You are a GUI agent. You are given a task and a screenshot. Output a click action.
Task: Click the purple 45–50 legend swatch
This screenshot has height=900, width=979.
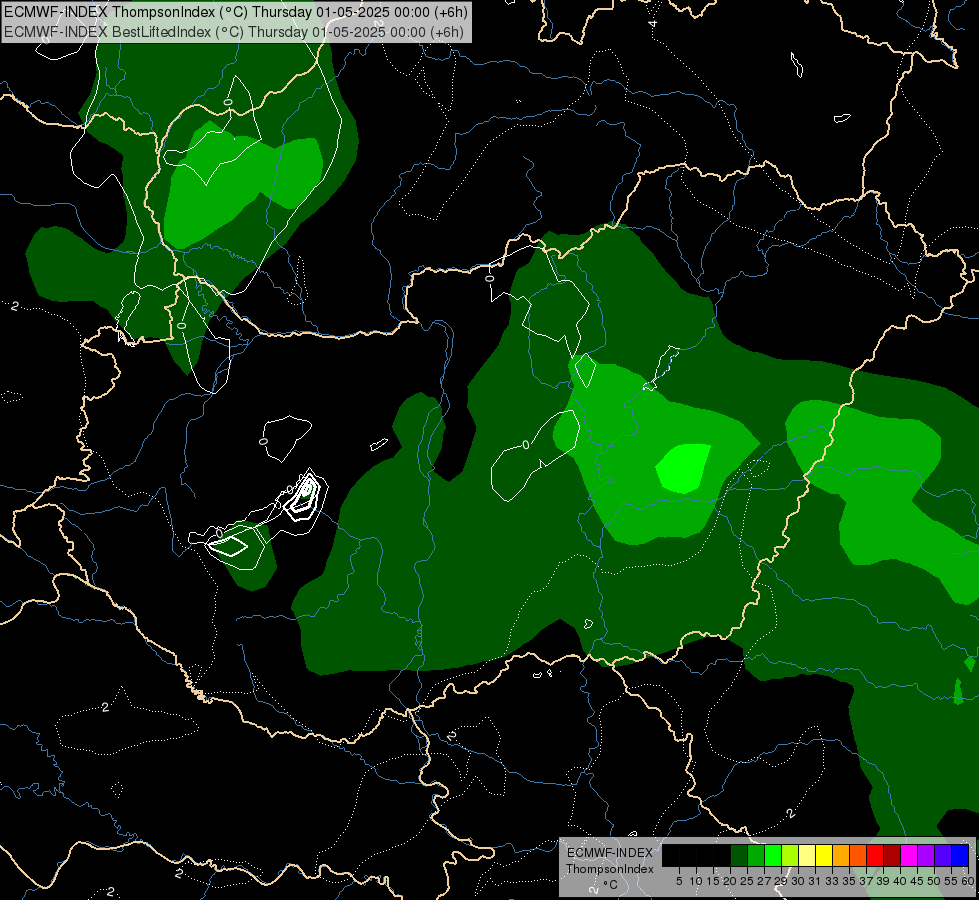[926, 855]
